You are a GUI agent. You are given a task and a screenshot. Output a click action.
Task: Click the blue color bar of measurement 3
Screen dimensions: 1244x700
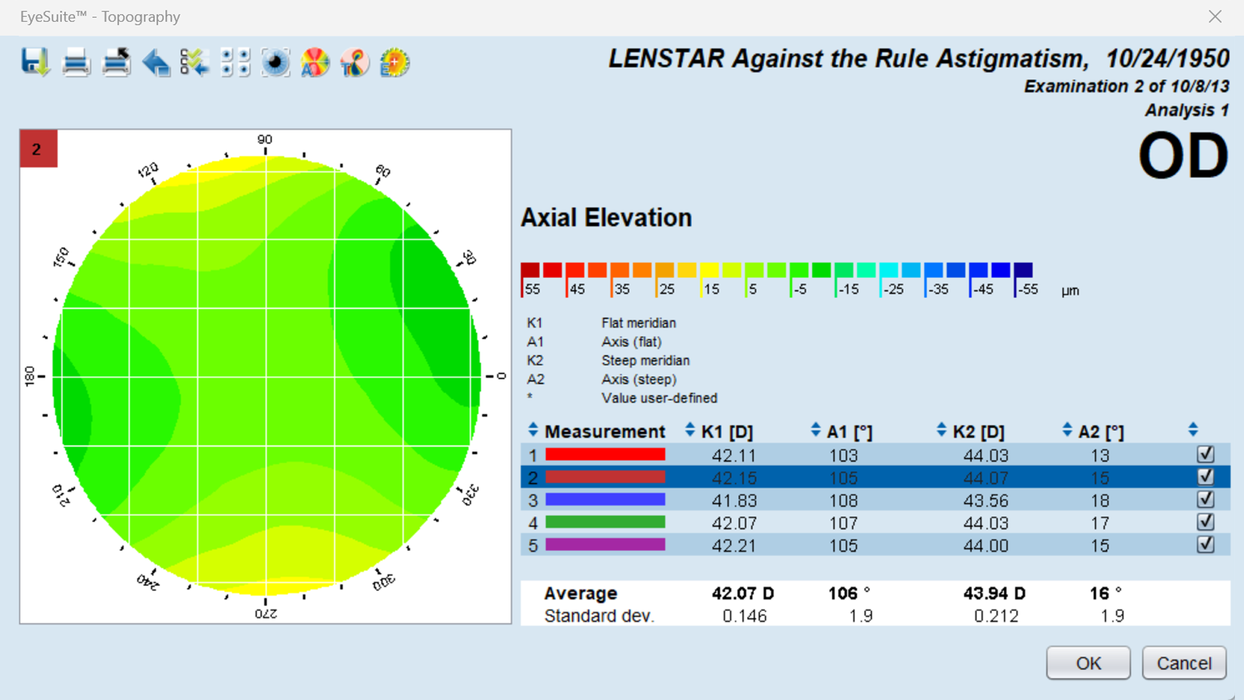(x=605, y=500)
